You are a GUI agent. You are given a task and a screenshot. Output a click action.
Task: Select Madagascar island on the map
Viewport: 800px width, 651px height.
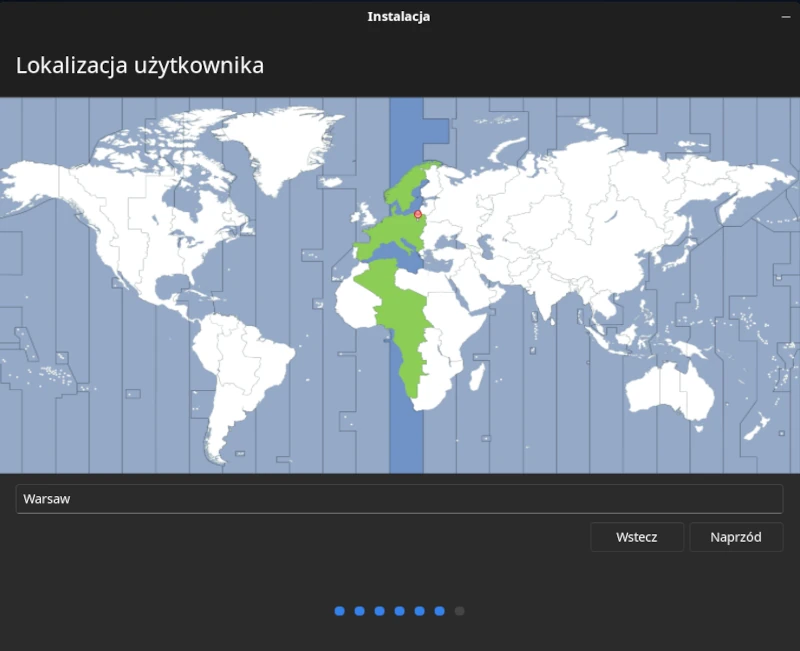point(477,377)
